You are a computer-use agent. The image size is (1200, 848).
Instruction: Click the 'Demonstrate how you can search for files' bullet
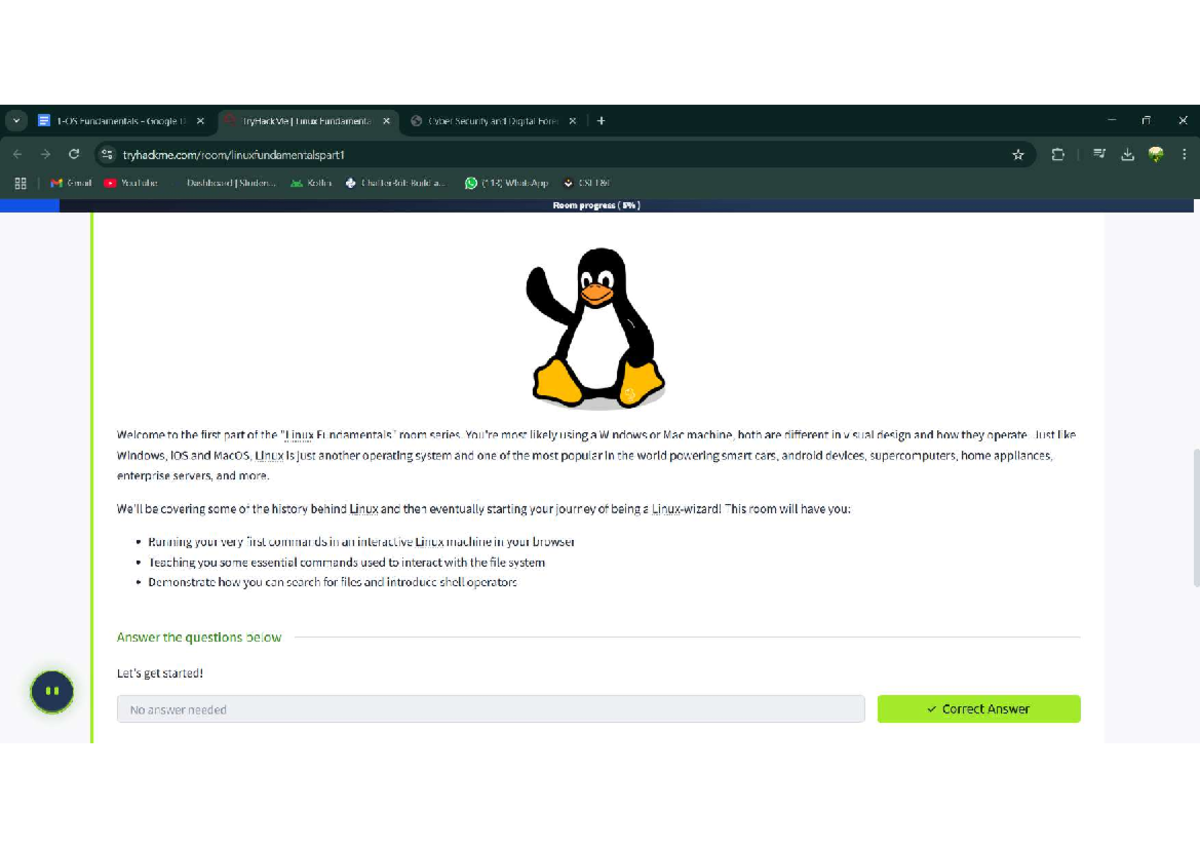(332, 582)
